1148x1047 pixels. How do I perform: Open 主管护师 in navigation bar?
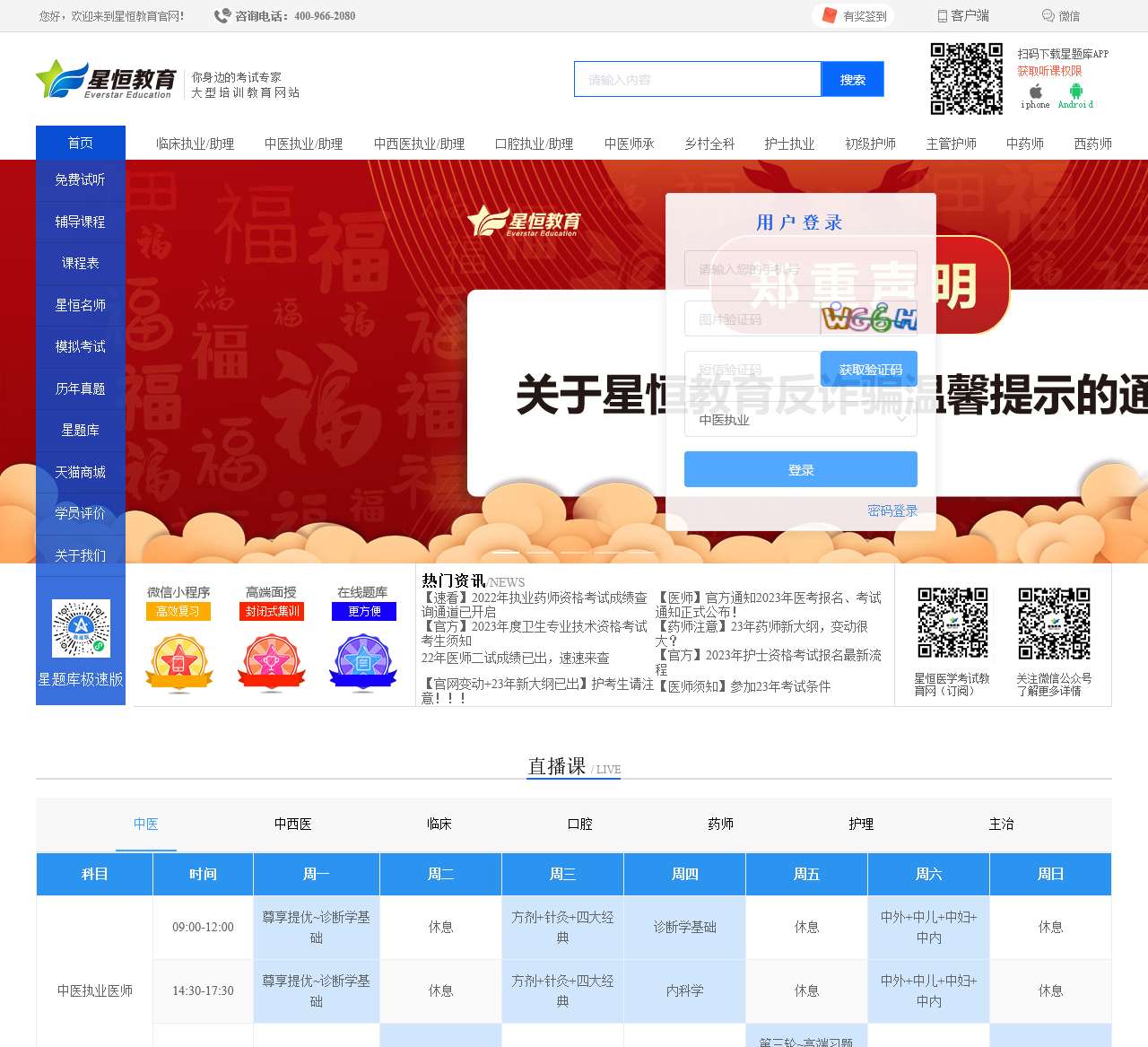click(x=951, y=144)
